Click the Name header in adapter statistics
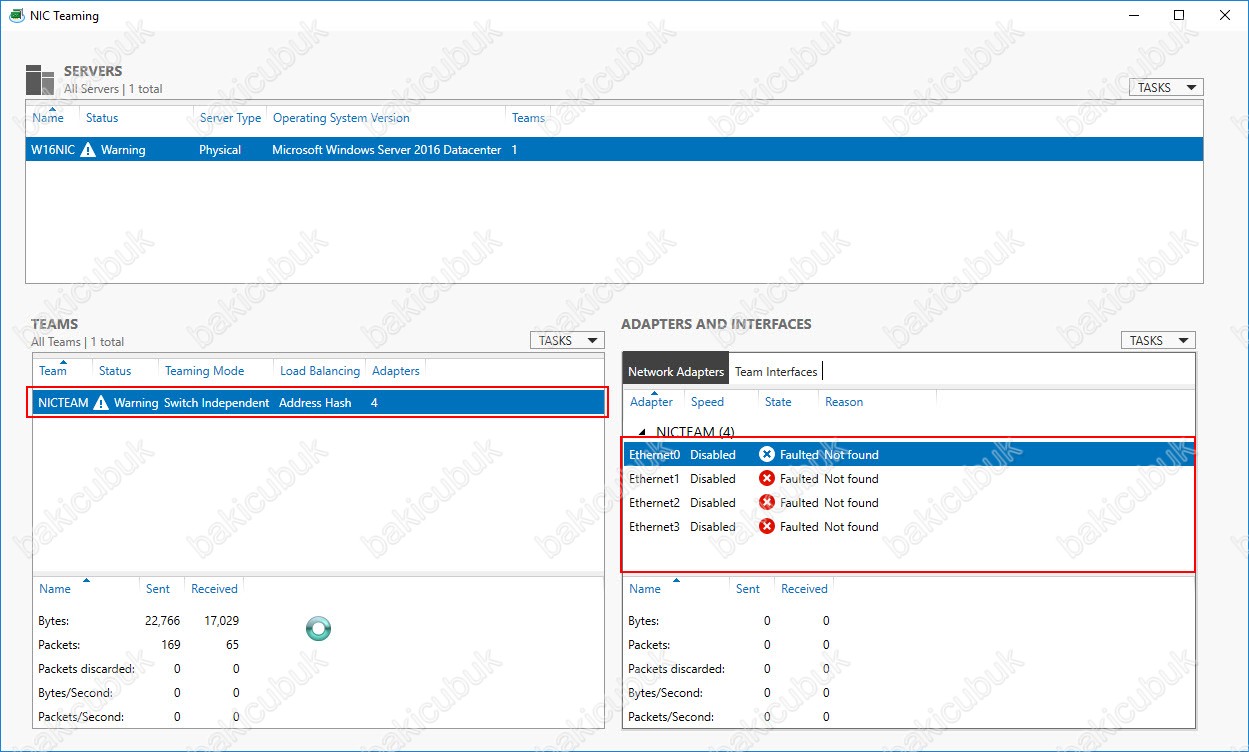The width and height of the screenshot is (1249, 752). (x=645, y=589)
